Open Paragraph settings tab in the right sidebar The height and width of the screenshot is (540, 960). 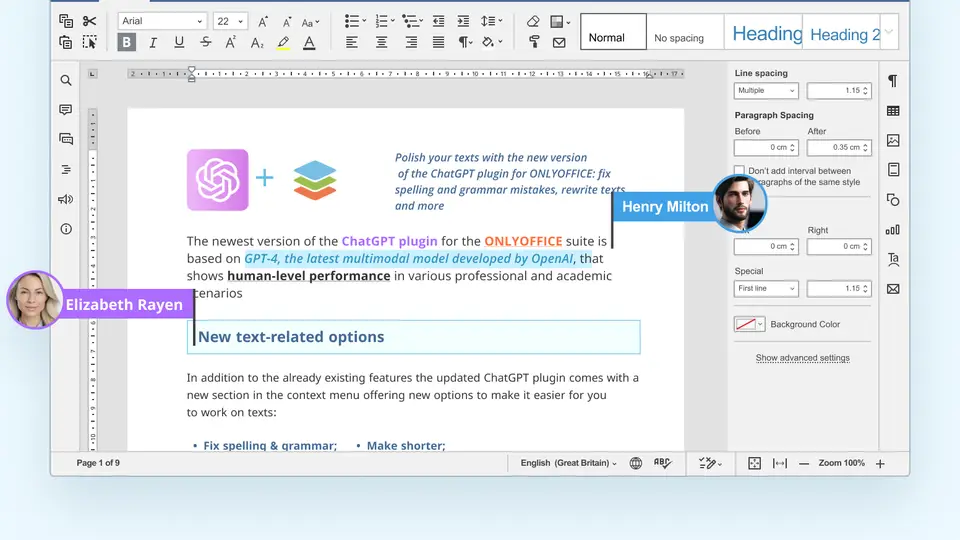(893, 81)
